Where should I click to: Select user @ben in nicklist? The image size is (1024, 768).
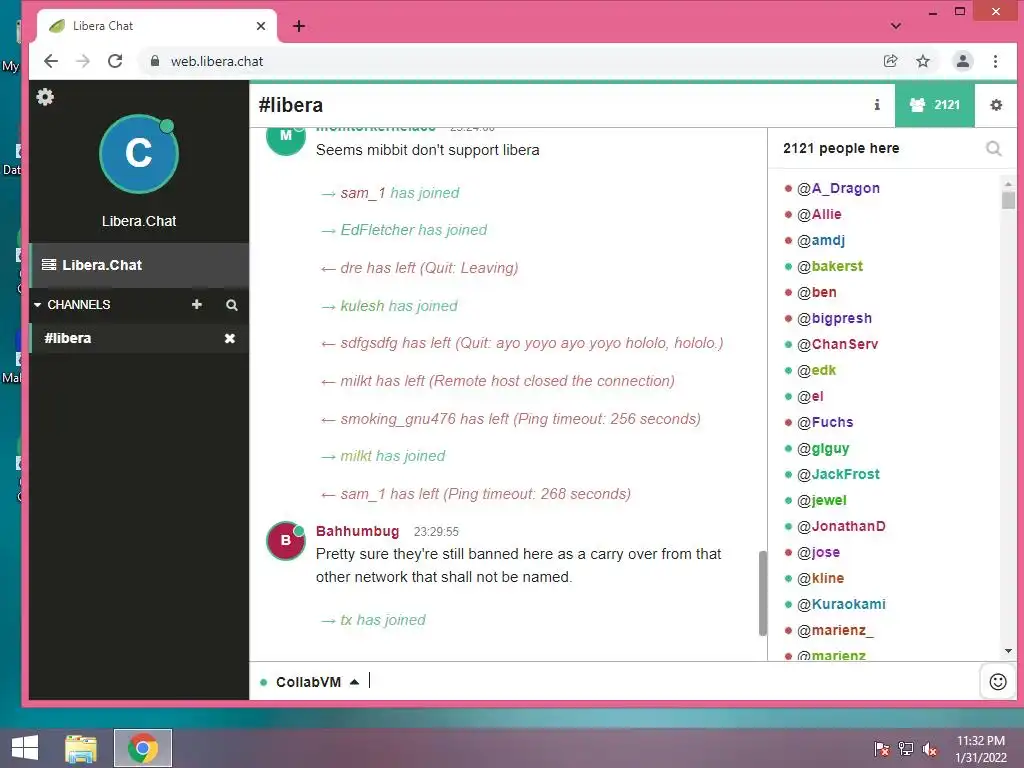pos(816,292)
